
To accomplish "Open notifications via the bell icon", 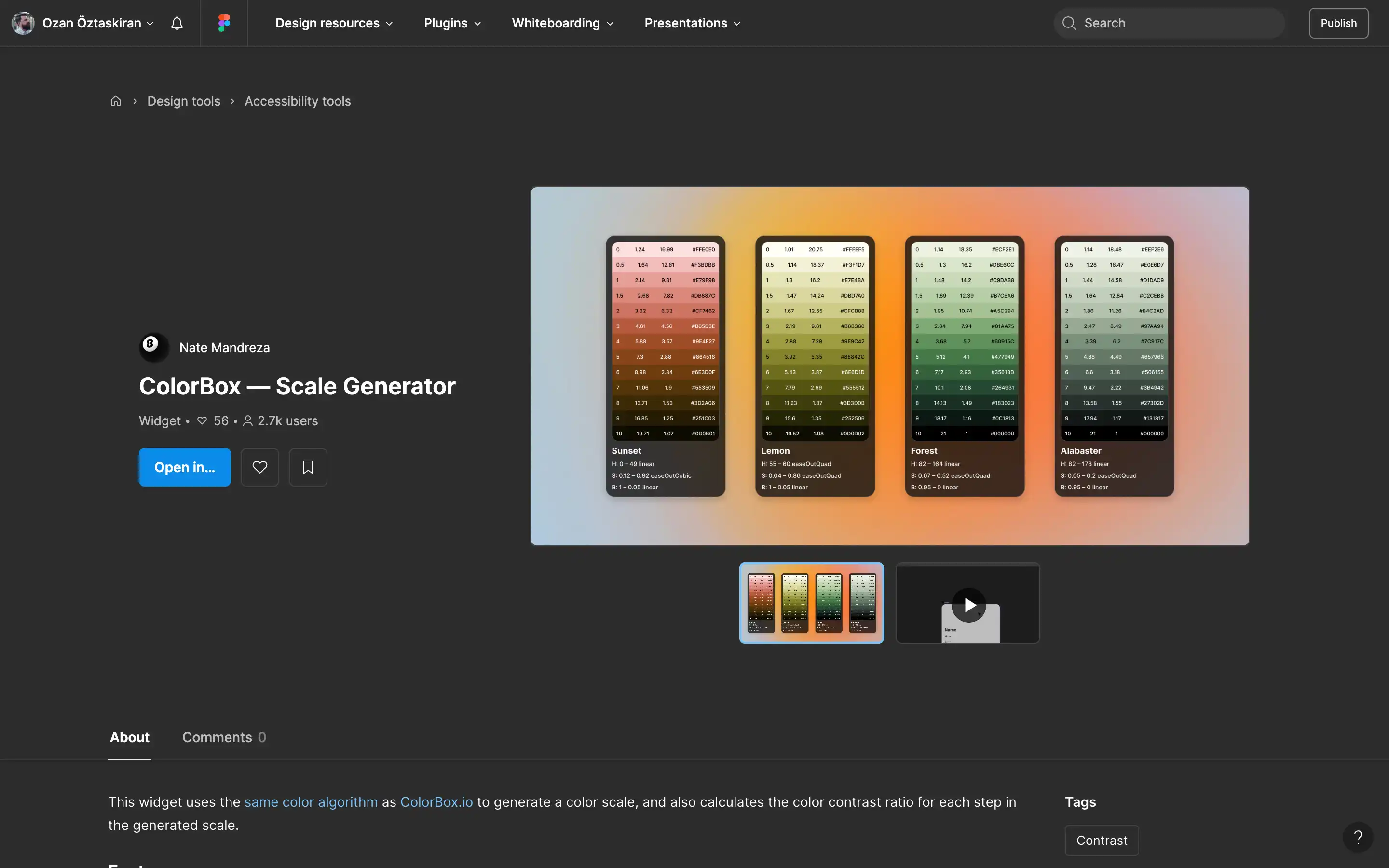I will point(176,23).
